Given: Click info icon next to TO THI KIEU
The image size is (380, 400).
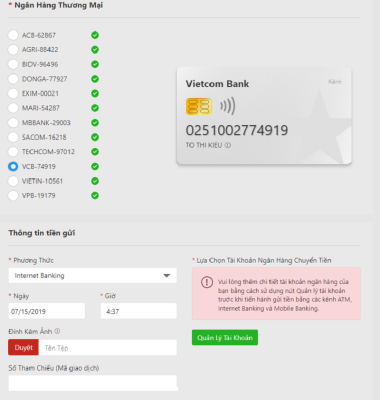Looking at the screenshot, I should [x=228, y=145].
